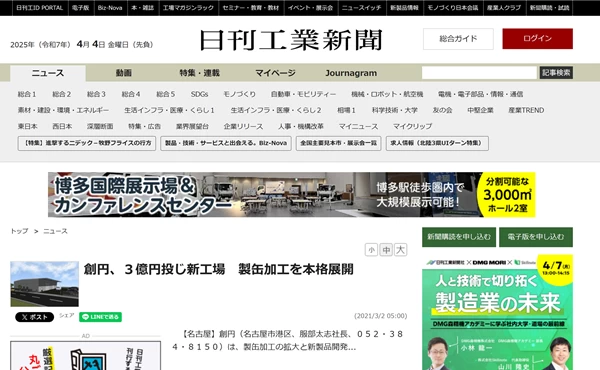Select the 総合５ category link

click(166, 94)
